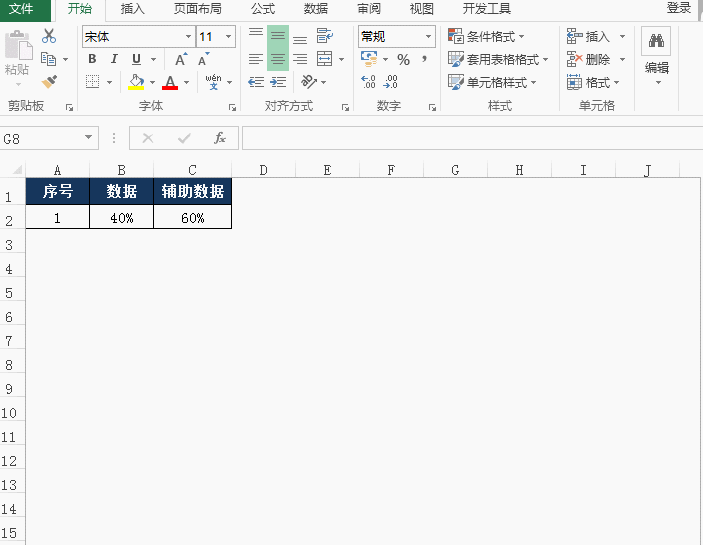Apply percent style
This screenshot has width=703, height=545.
(x=403, y=60)
